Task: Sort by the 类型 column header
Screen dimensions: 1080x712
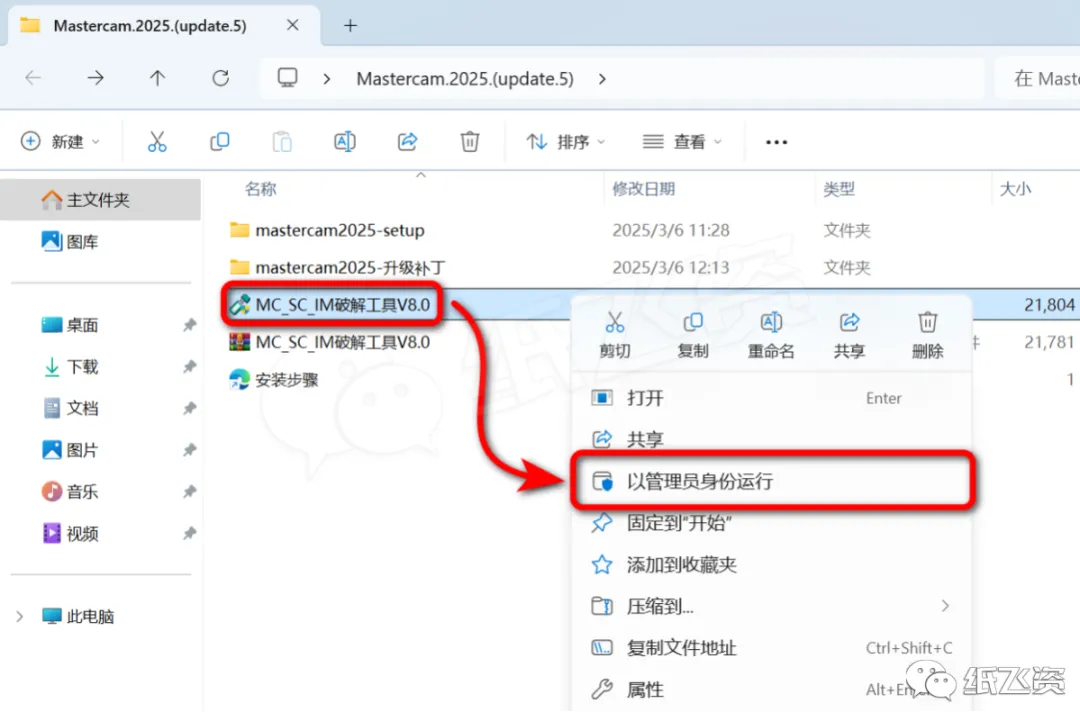Action: point(839,189)
